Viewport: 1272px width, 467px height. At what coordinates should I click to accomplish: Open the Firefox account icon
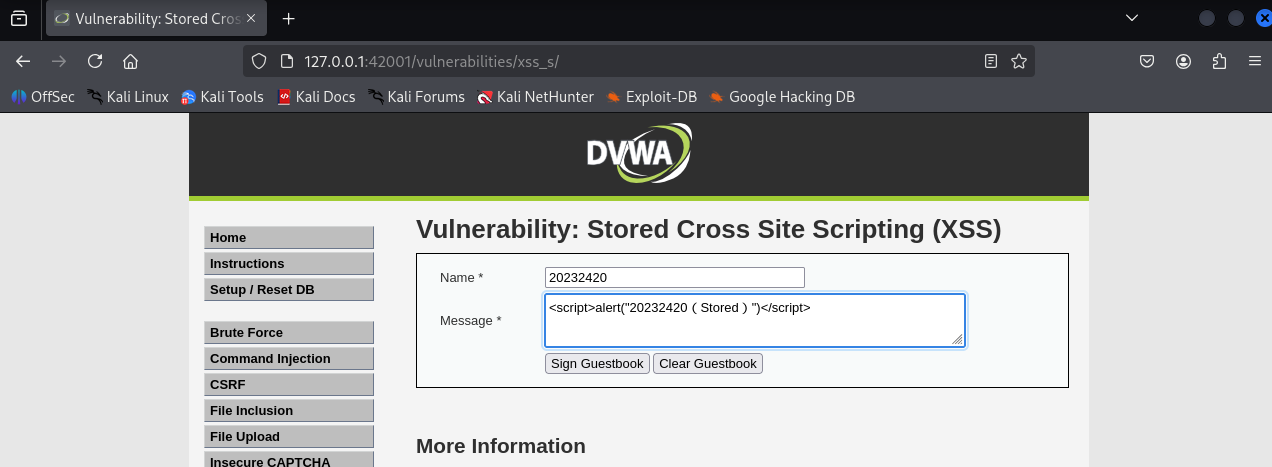(x=1184, y=61)
